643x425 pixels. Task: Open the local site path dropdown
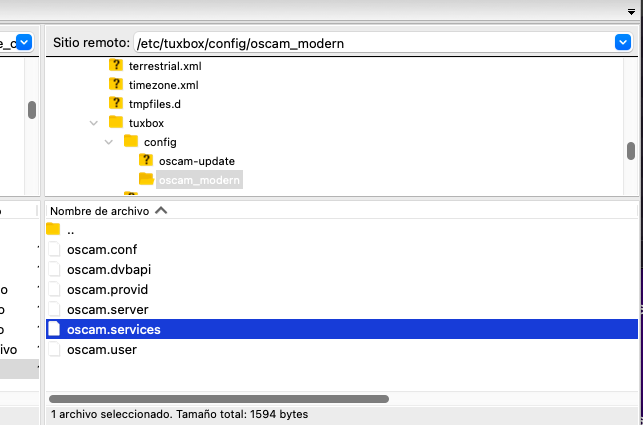[25, 43]
